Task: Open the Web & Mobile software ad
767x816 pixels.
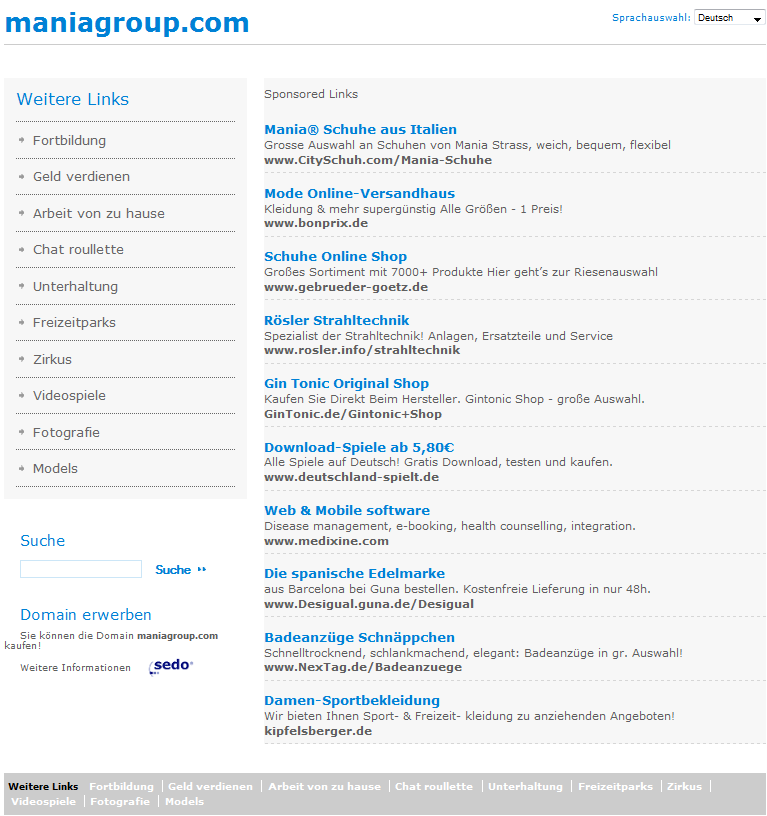Action: (347, 510)
